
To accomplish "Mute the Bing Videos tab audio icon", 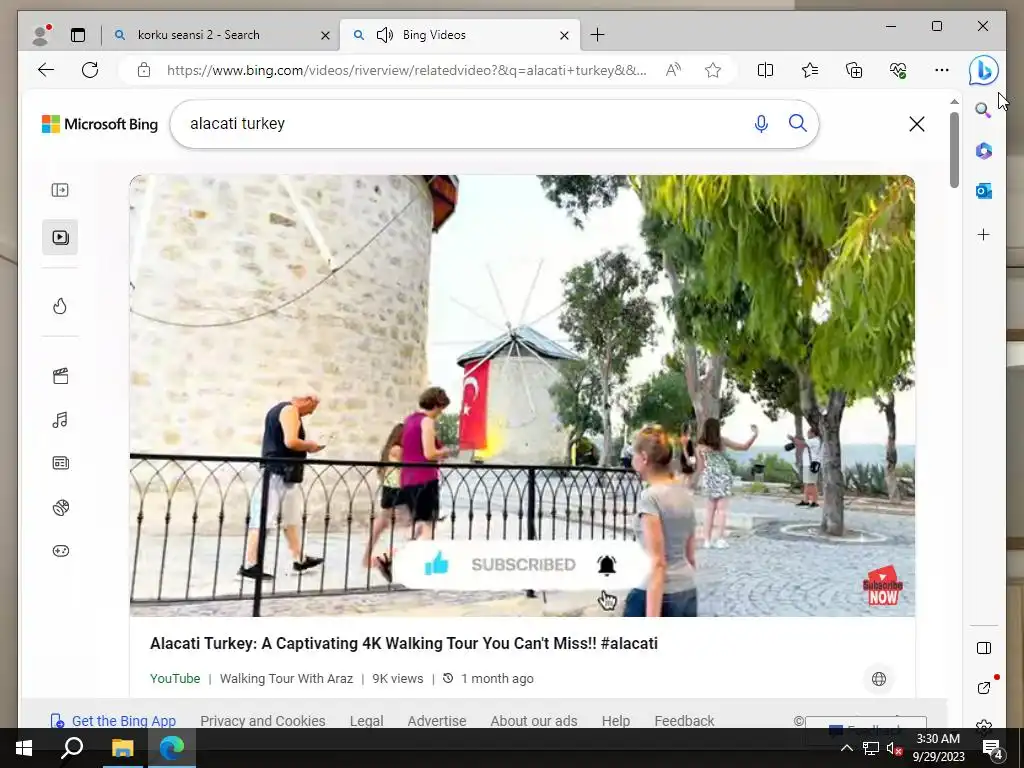I will coord(385,35).
